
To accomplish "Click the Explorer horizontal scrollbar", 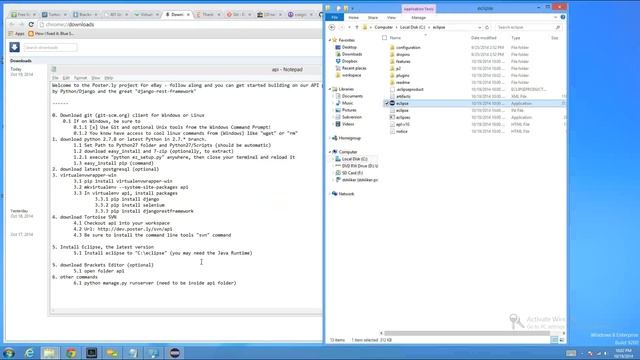I will click(x=467, y=333).
